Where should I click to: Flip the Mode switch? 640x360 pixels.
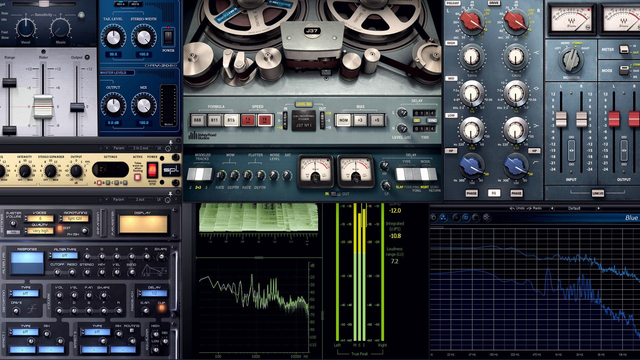pos(624,70)
